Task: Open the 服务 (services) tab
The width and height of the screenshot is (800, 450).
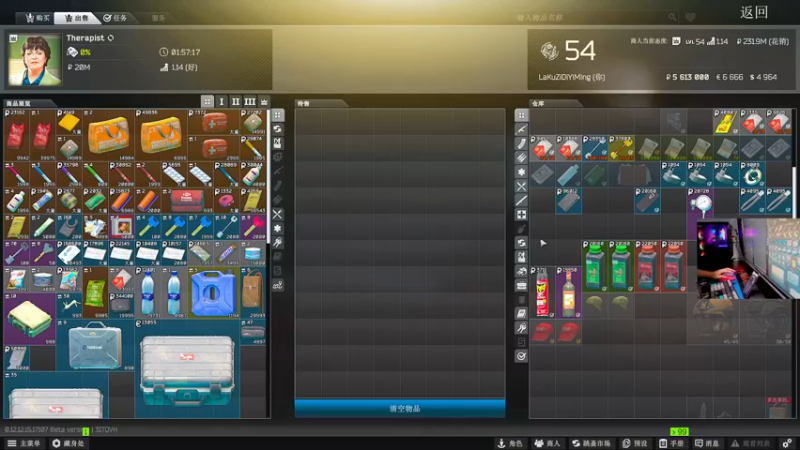Action: coord(158,18)
